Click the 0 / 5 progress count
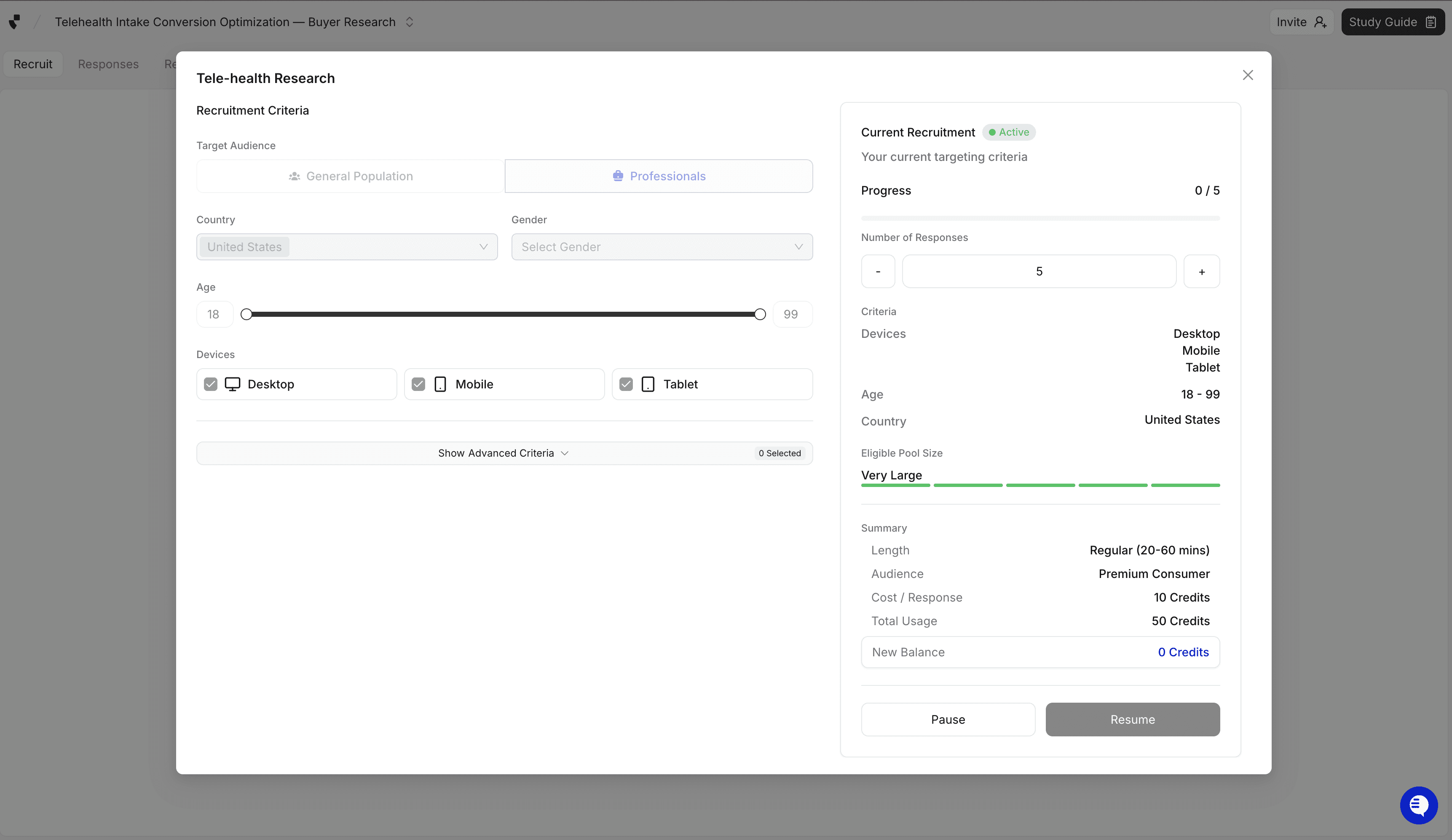Image resolution: width=1452 pixels, height=840 pixels. (x=1206, y=191)
